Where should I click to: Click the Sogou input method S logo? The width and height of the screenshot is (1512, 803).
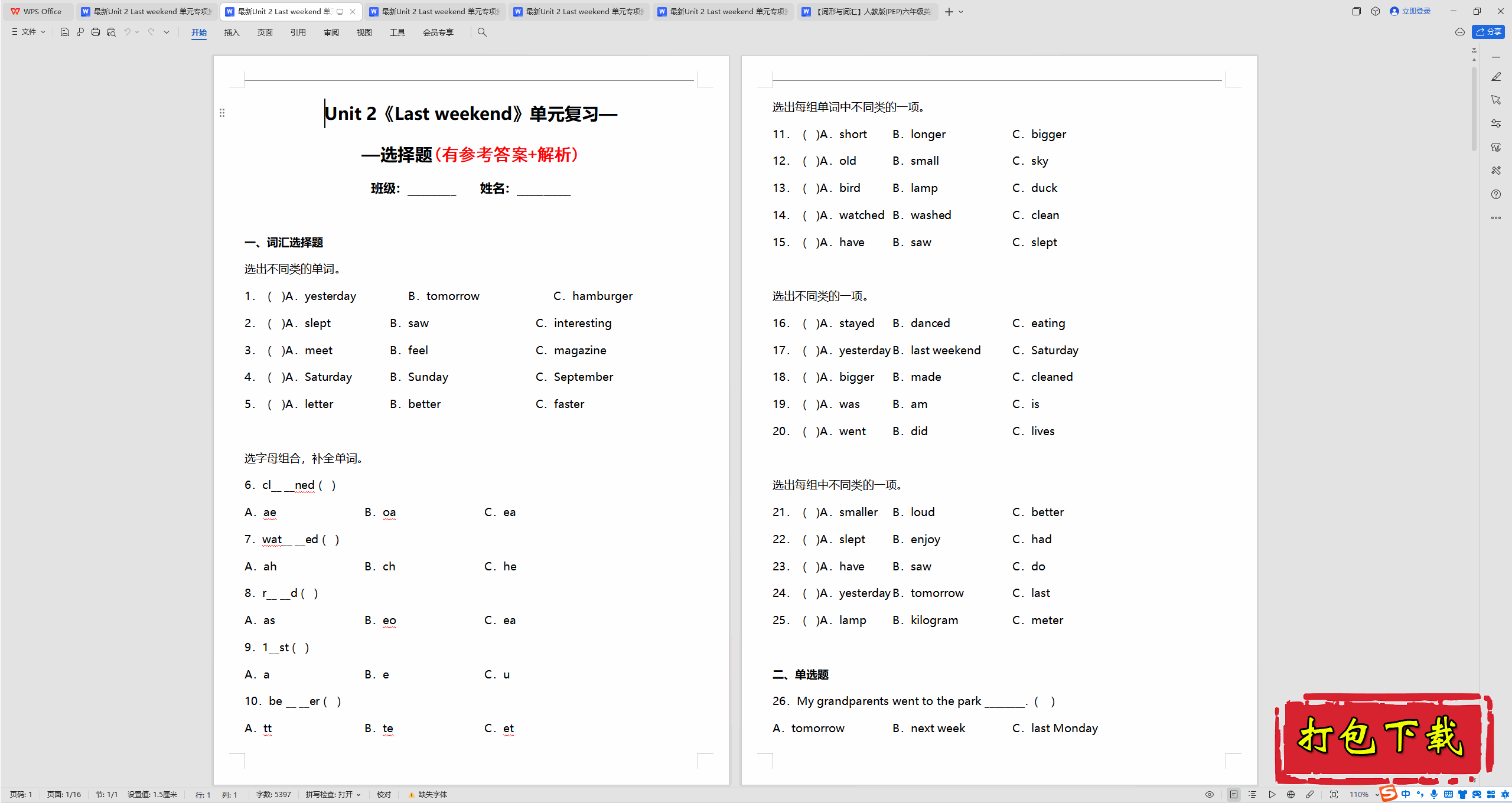pyautogui.click(x=1389, y=794)
